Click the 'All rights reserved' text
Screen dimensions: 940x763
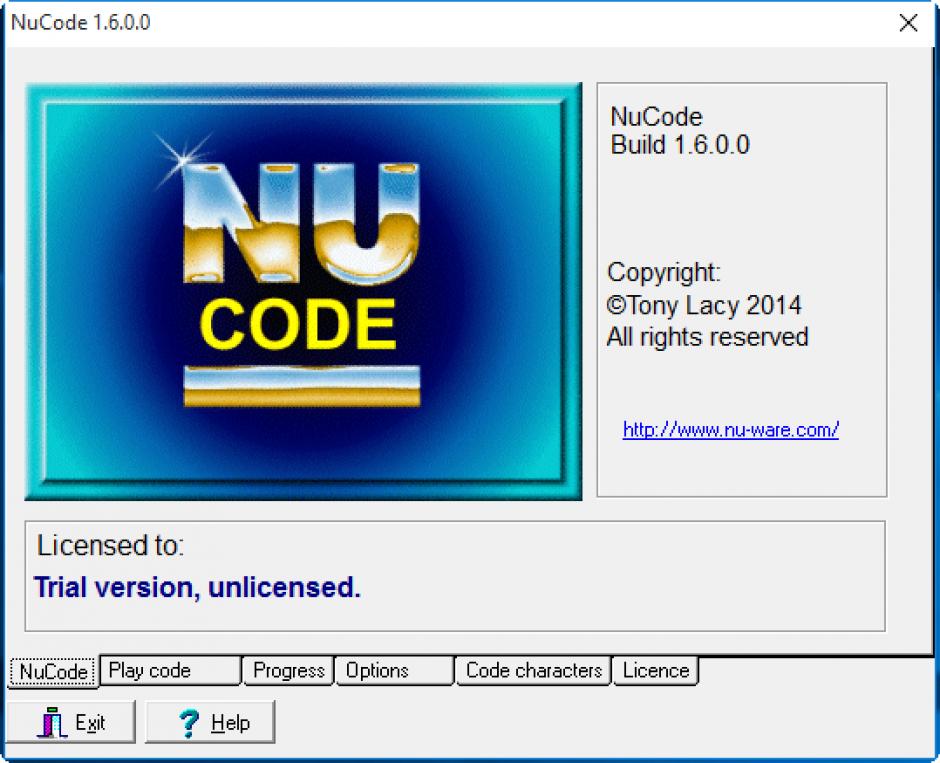(707, 337)
